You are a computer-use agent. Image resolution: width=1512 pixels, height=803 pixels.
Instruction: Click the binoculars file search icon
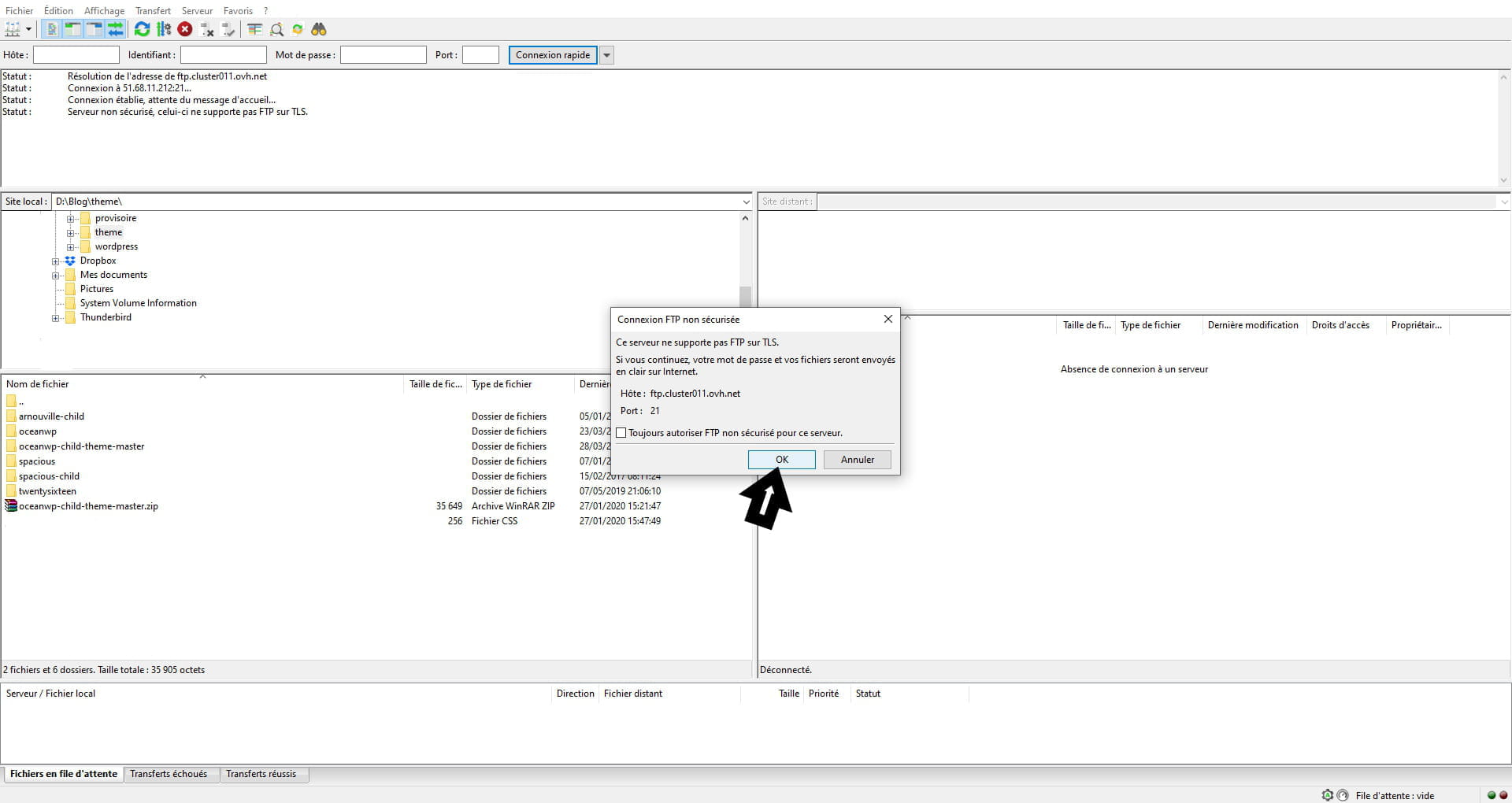(319, 29)
